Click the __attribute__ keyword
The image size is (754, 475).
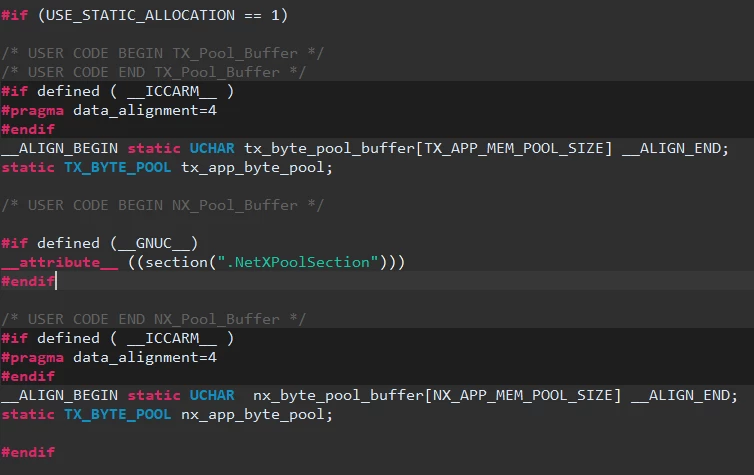pos(60,262)
